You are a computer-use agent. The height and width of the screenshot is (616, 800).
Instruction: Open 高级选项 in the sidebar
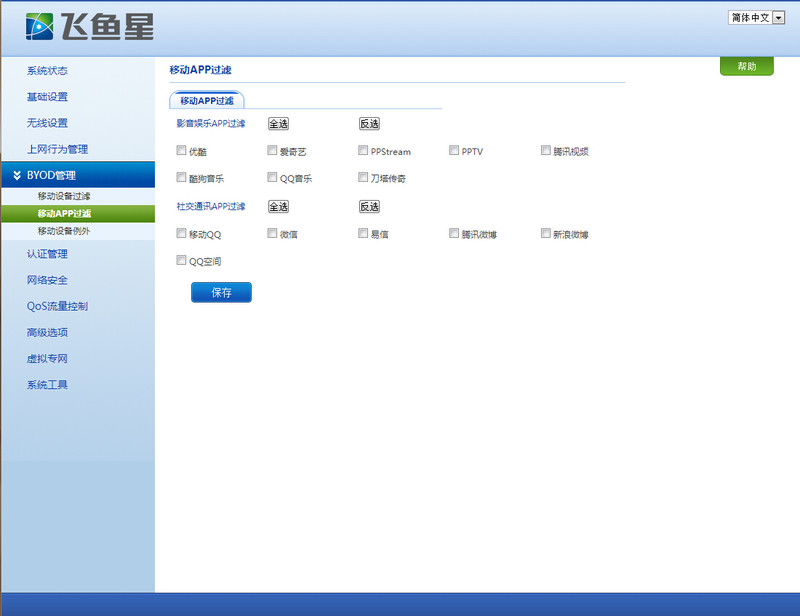tap(47, 332)
